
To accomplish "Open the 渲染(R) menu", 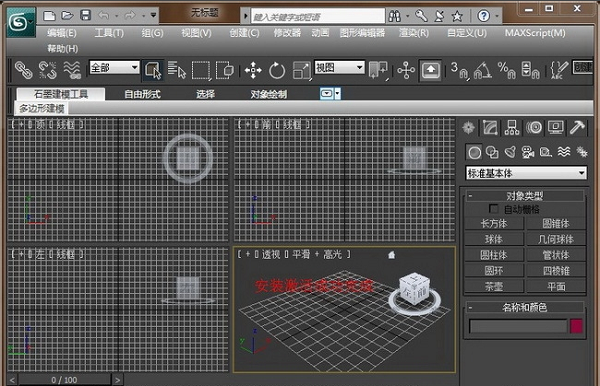I will 414,33.
